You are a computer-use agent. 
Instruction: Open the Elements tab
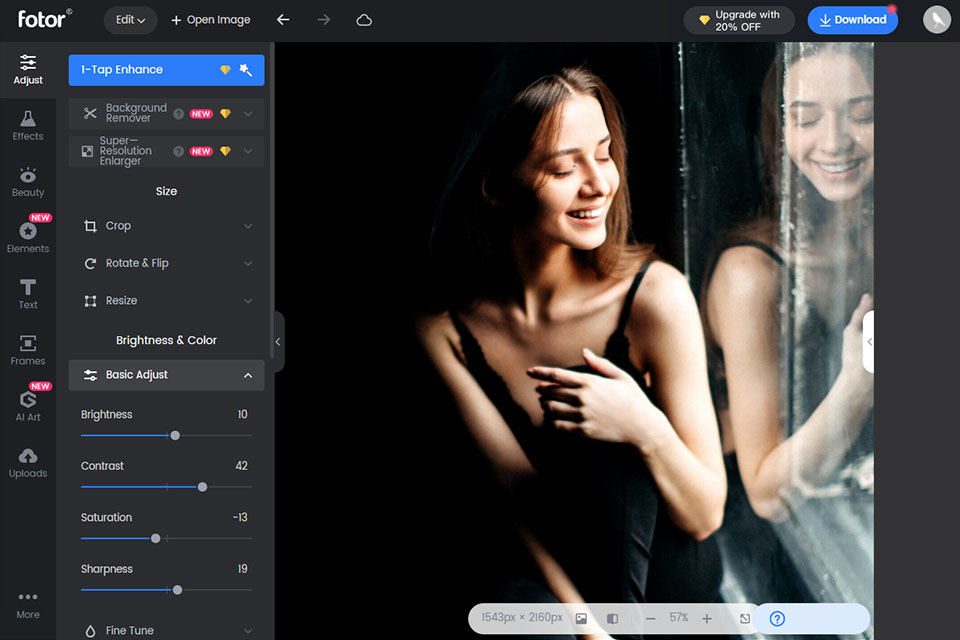[x=28, y=238]
